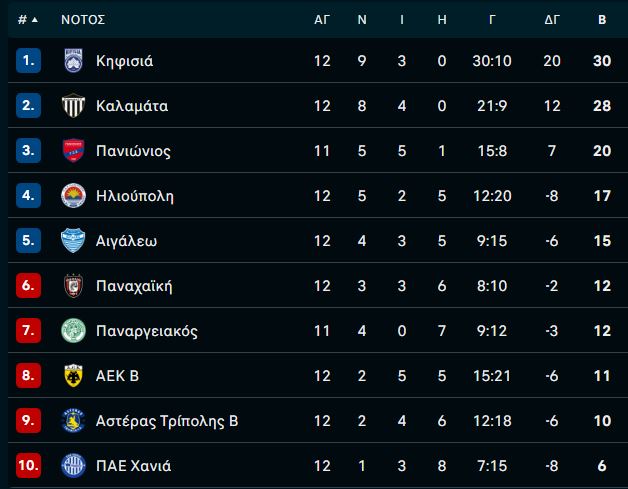The image size is (628, 489).
Task: Click the blue position 1 badge
Action: pos(28,60)
